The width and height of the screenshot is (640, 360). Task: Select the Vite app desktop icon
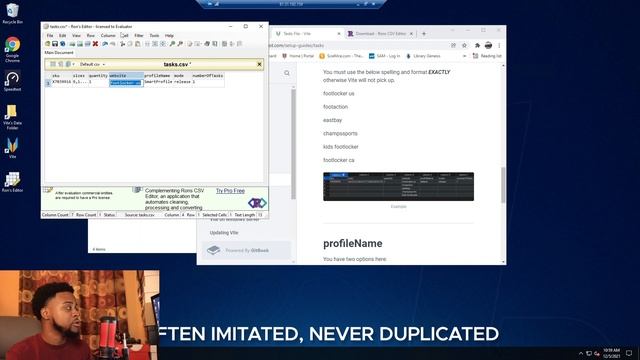point(12,148)
